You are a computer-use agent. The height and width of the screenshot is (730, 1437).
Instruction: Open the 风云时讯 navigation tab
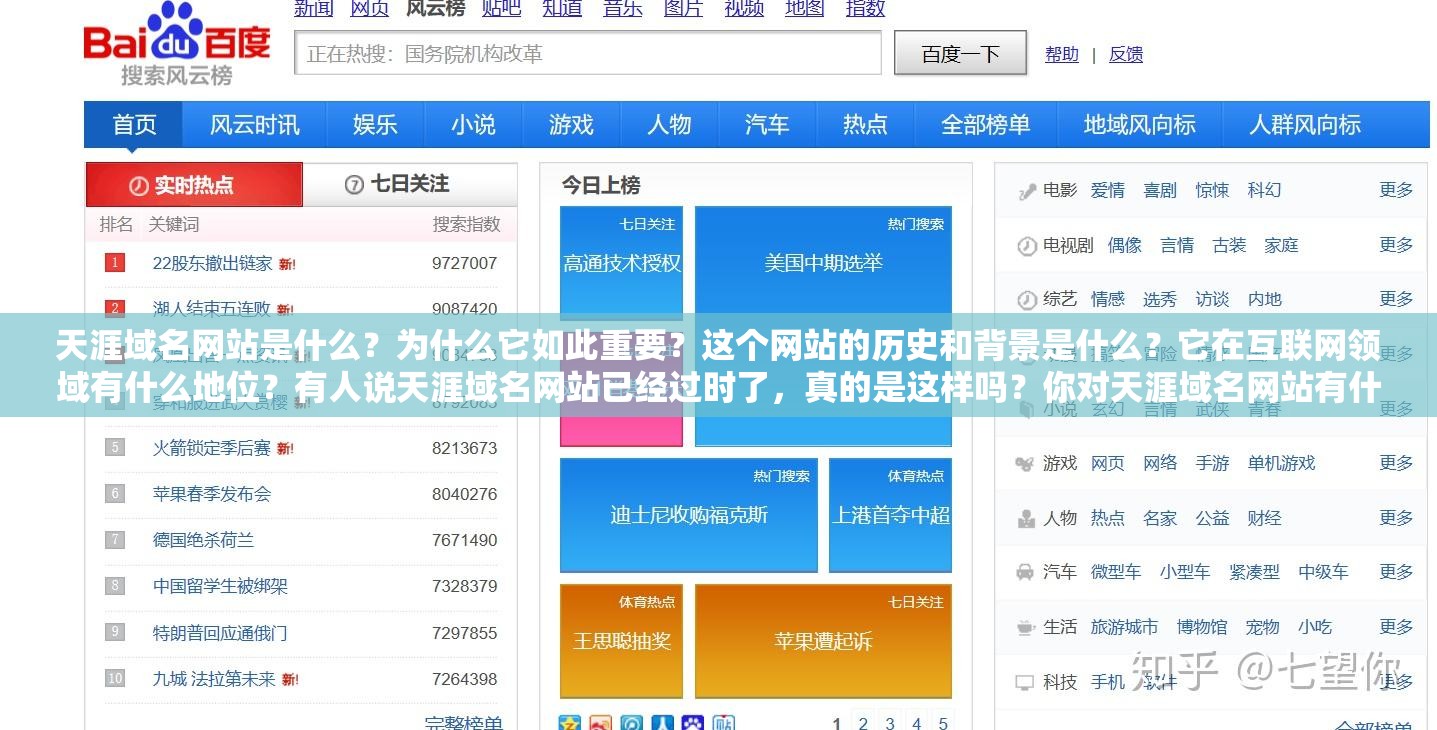tap(255, 124)
